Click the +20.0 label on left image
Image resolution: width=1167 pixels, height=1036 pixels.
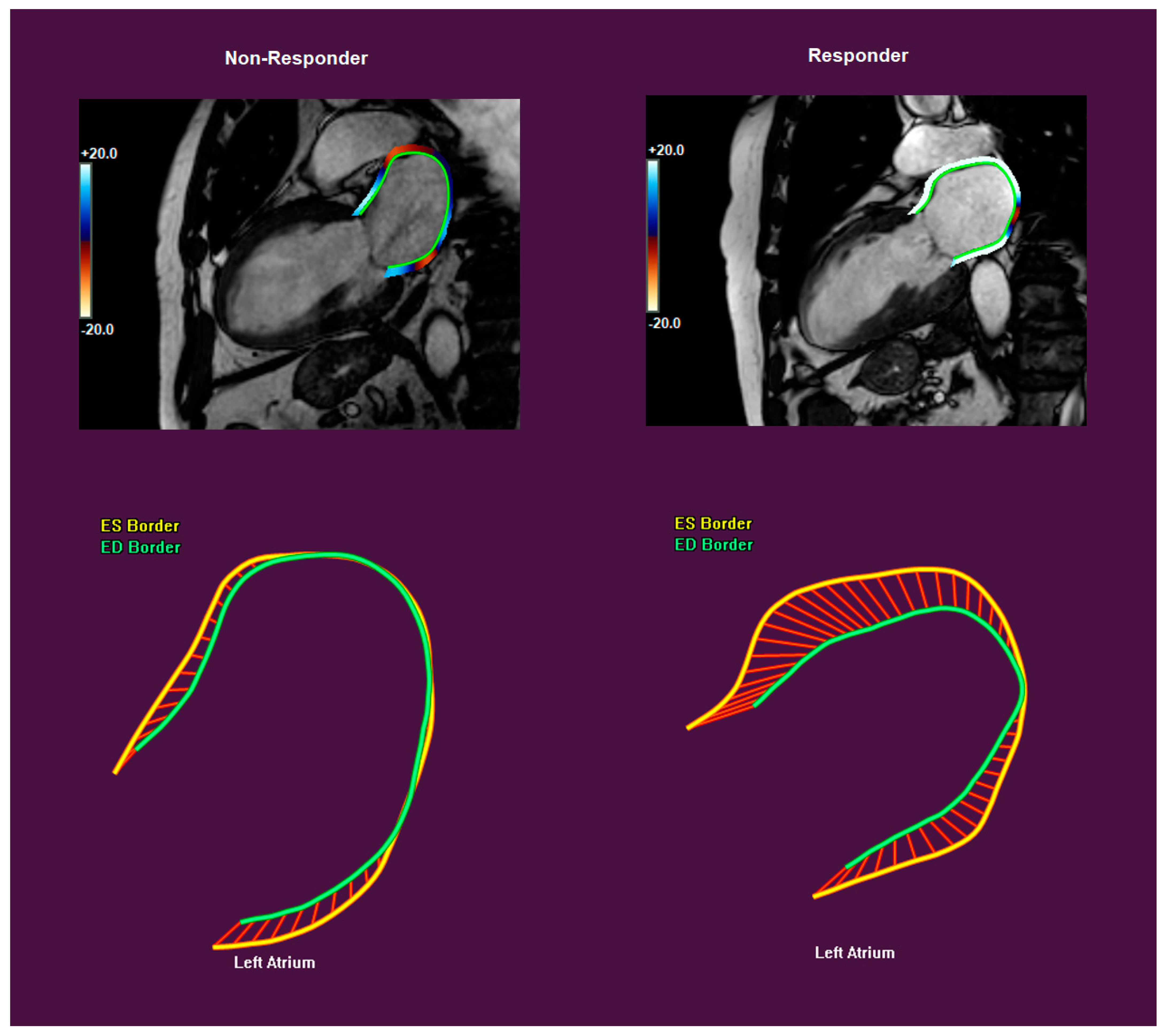(x=99, y=154)
